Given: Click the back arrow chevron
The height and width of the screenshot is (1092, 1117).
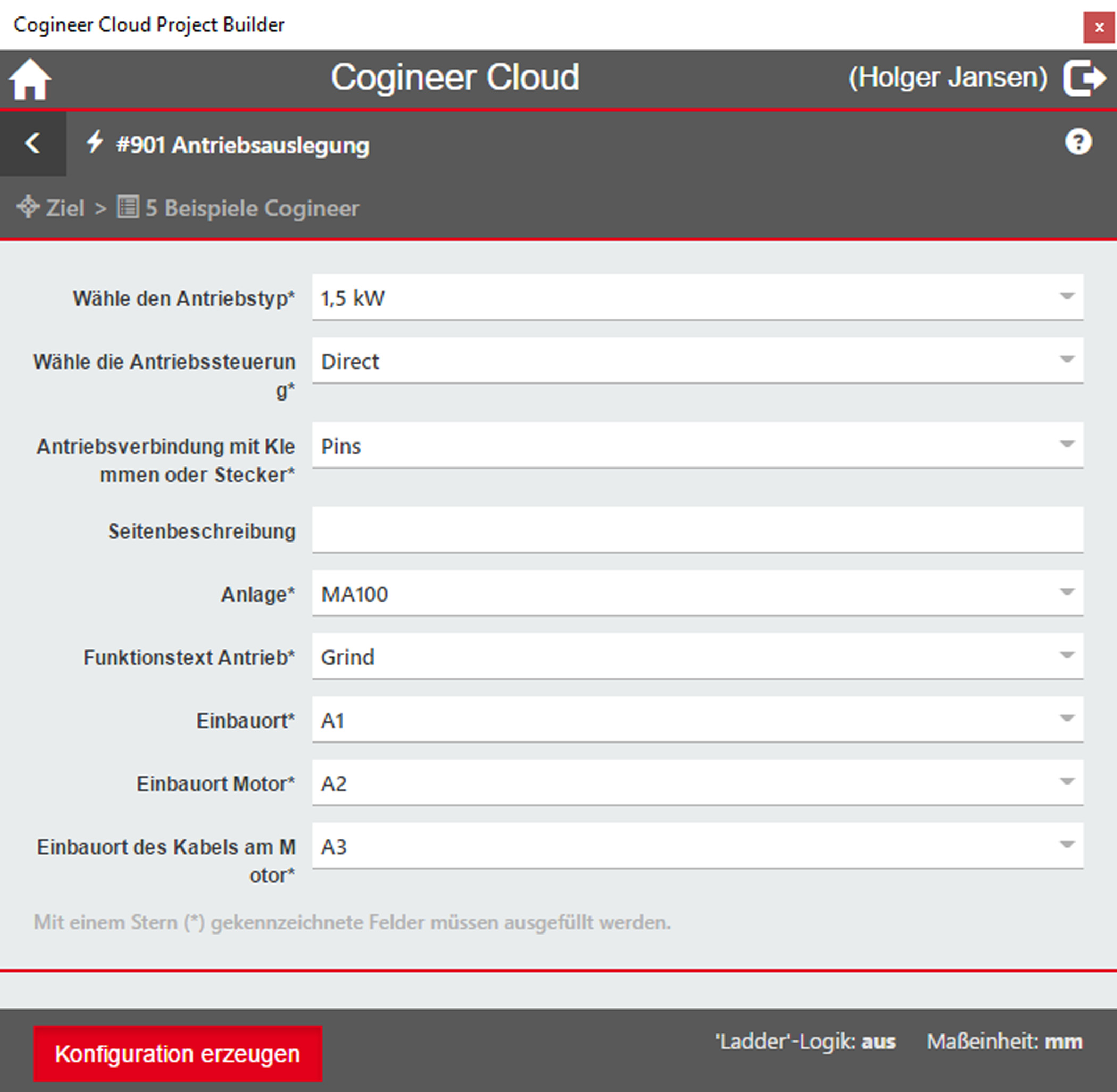Looking at the screenshot, I should point(32,144).
